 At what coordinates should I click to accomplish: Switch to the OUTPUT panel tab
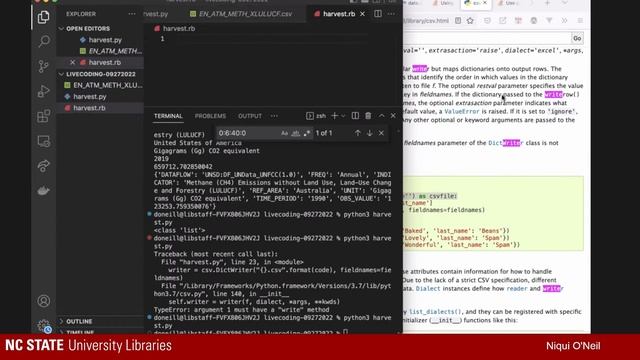250,116
